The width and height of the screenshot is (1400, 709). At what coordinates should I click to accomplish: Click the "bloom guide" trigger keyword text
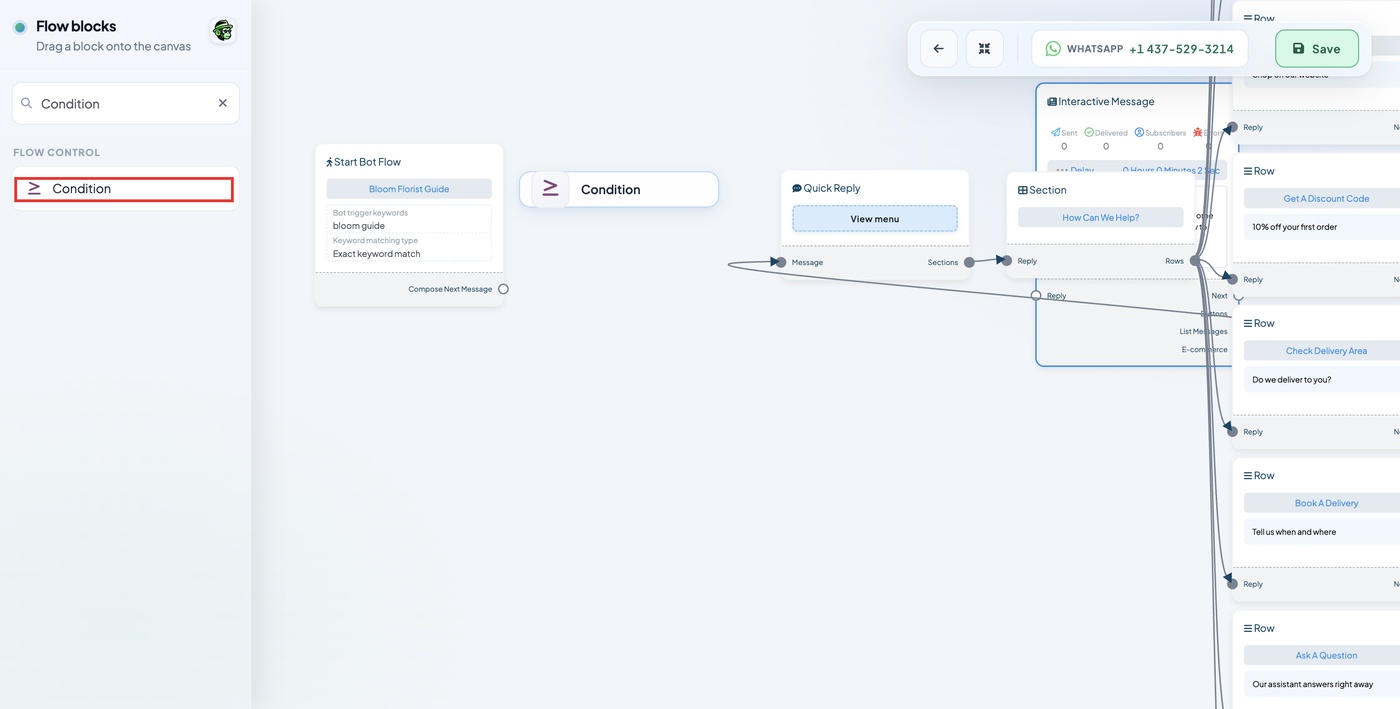point(359,226)
